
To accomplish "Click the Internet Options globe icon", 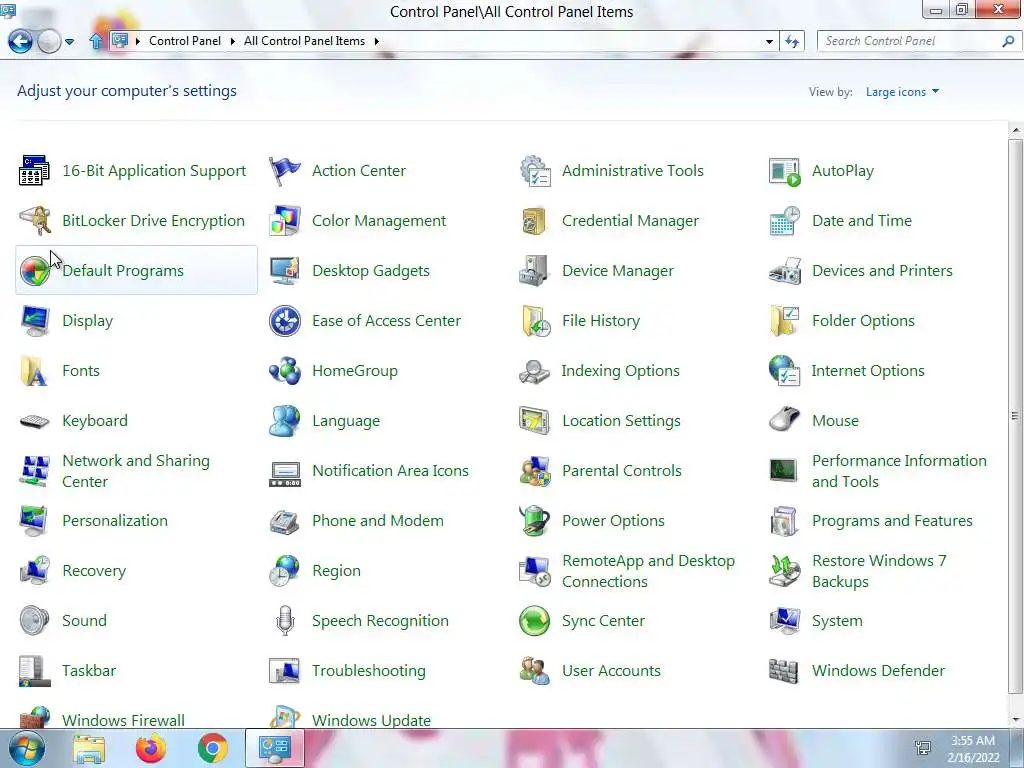I will point(784,371).
